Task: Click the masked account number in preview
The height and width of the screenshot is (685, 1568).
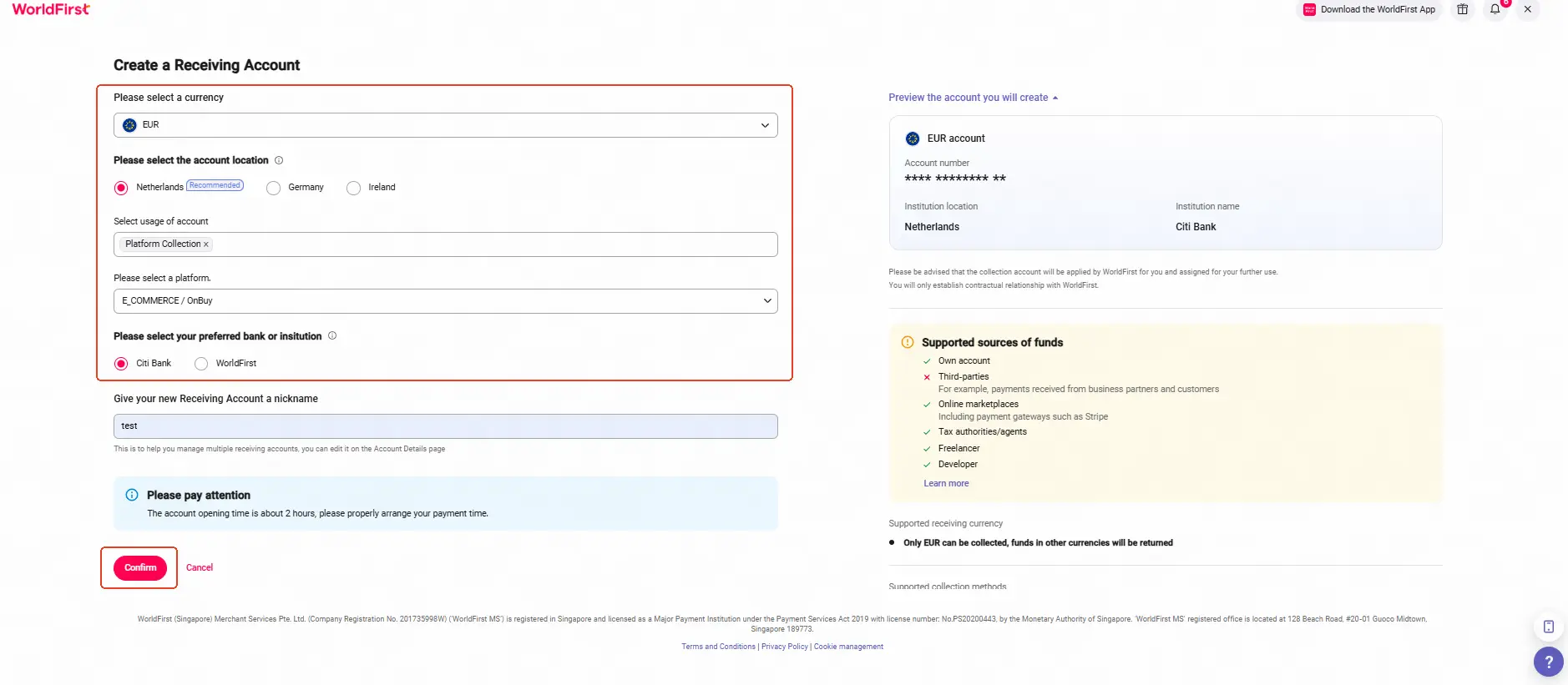Action: (955, 179)
